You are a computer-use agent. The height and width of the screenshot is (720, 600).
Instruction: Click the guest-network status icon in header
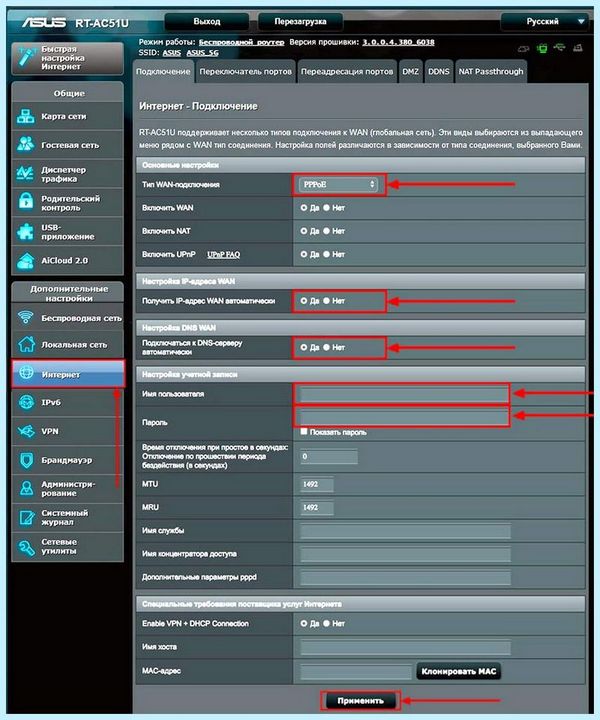click(524, 48)
